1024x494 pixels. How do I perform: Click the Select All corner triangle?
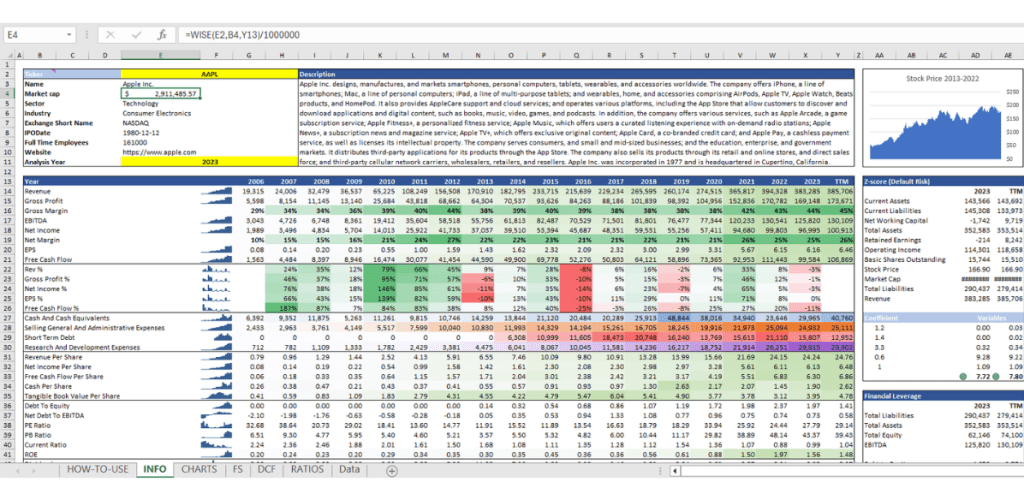click(x=8, y=57)
